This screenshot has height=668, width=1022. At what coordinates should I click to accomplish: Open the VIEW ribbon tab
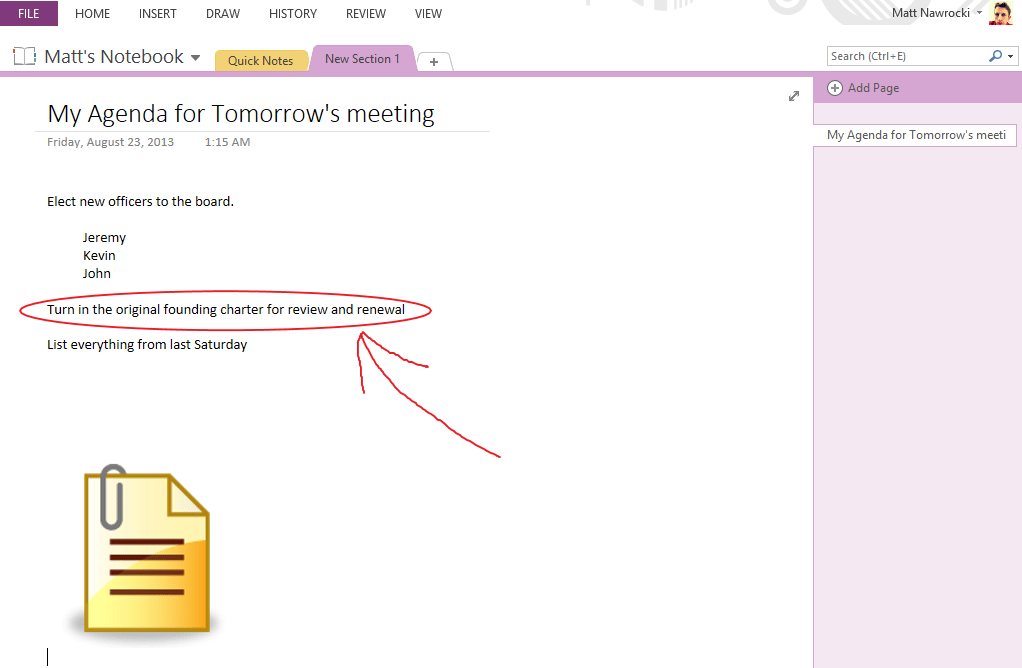428,14
